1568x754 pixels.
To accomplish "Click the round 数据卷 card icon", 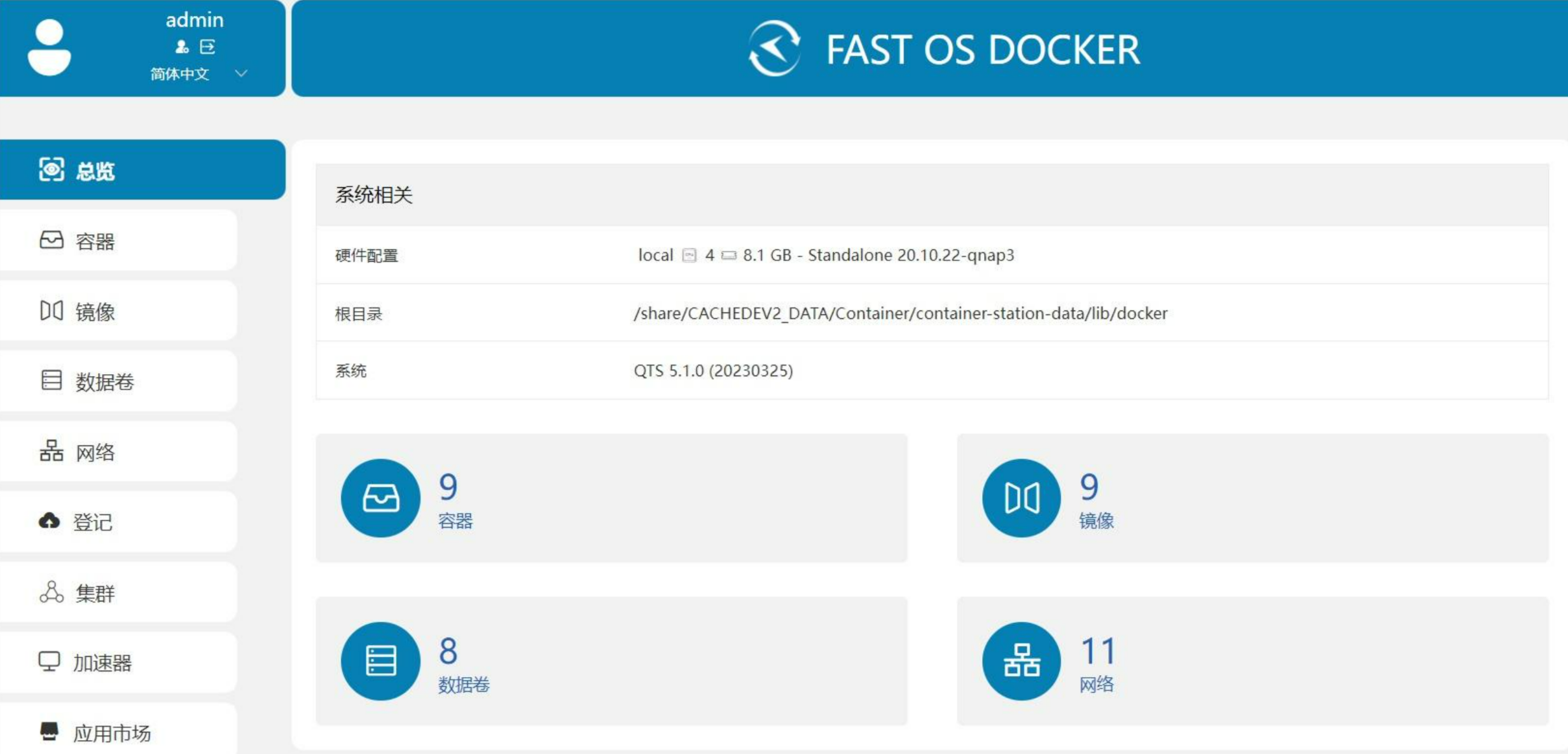I will coord(380,661).
